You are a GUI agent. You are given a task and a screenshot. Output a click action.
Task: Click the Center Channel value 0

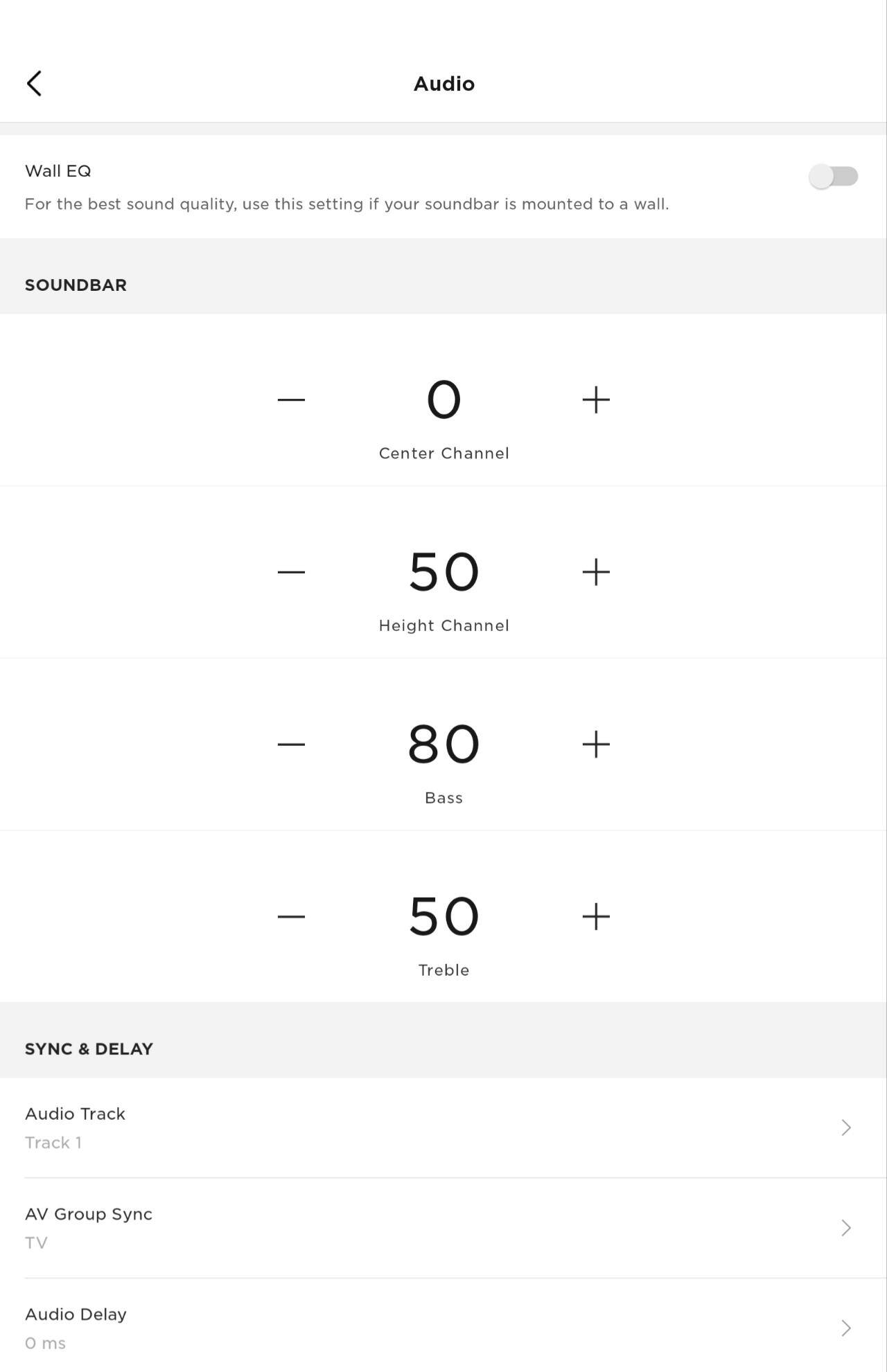tap(443, 400)
